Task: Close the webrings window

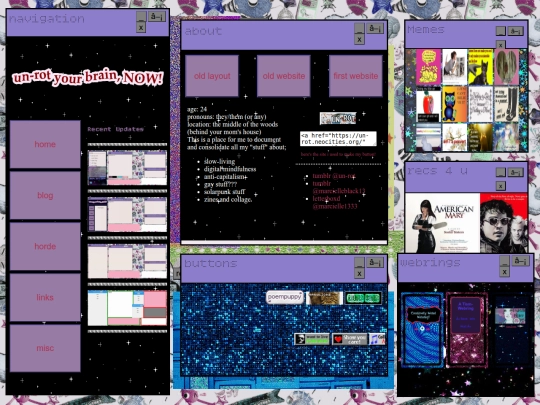Action: point(505,272)
